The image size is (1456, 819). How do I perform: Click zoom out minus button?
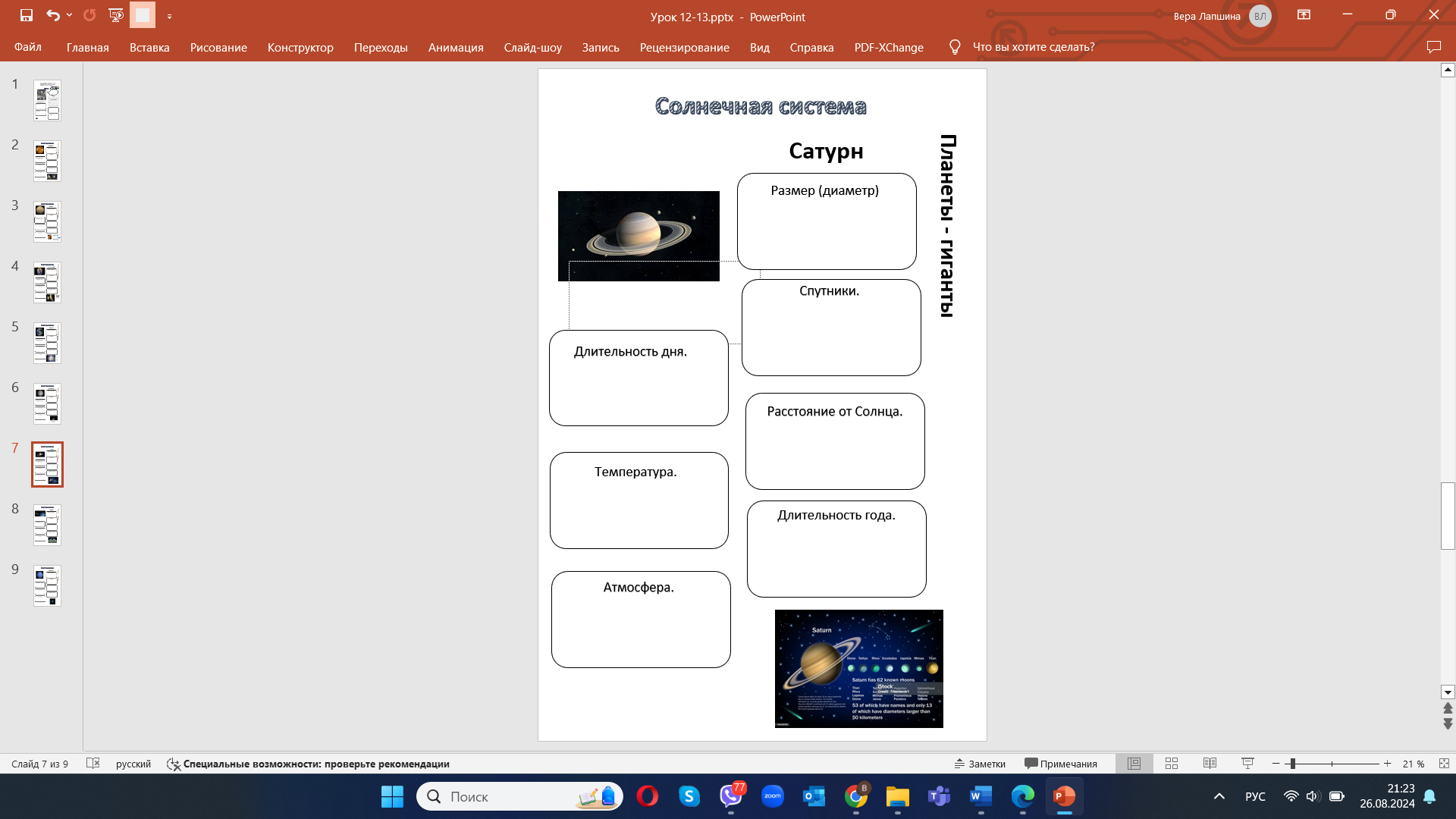pos(1276,764)
